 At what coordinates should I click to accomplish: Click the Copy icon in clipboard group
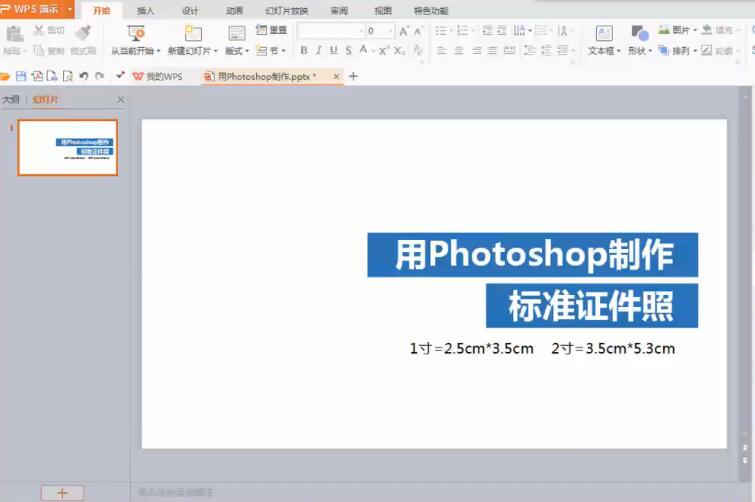[x=39, y=50]
